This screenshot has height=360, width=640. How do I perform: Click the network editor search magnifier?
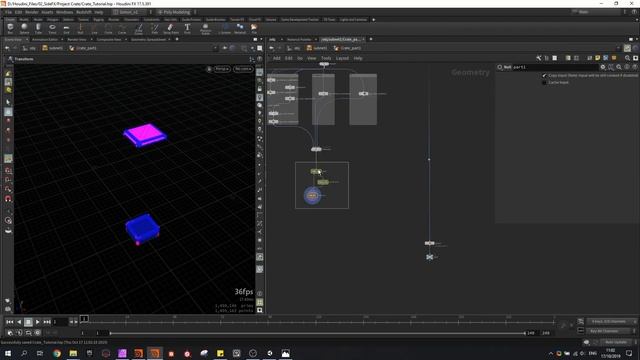pyautogui.click(x=627, y=58)
